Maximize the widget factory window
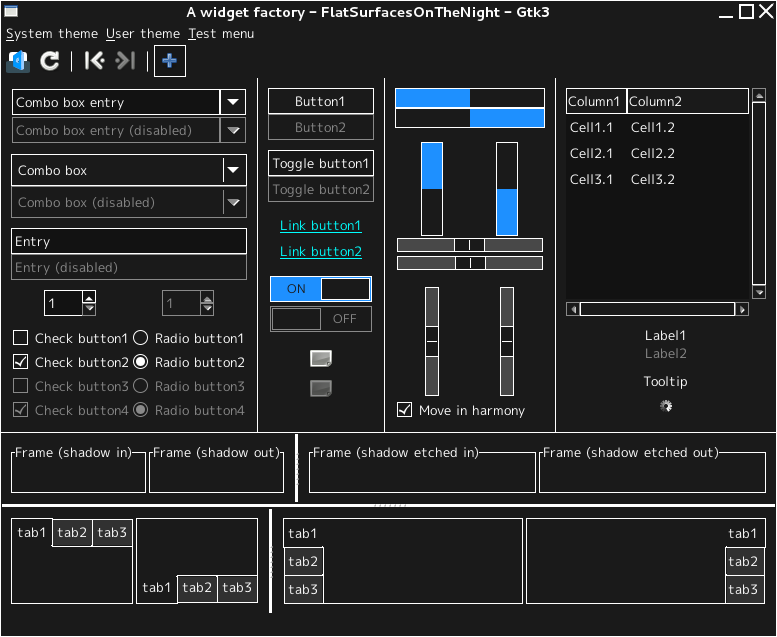Screen dimensions: 777x637 coord(746,11)
